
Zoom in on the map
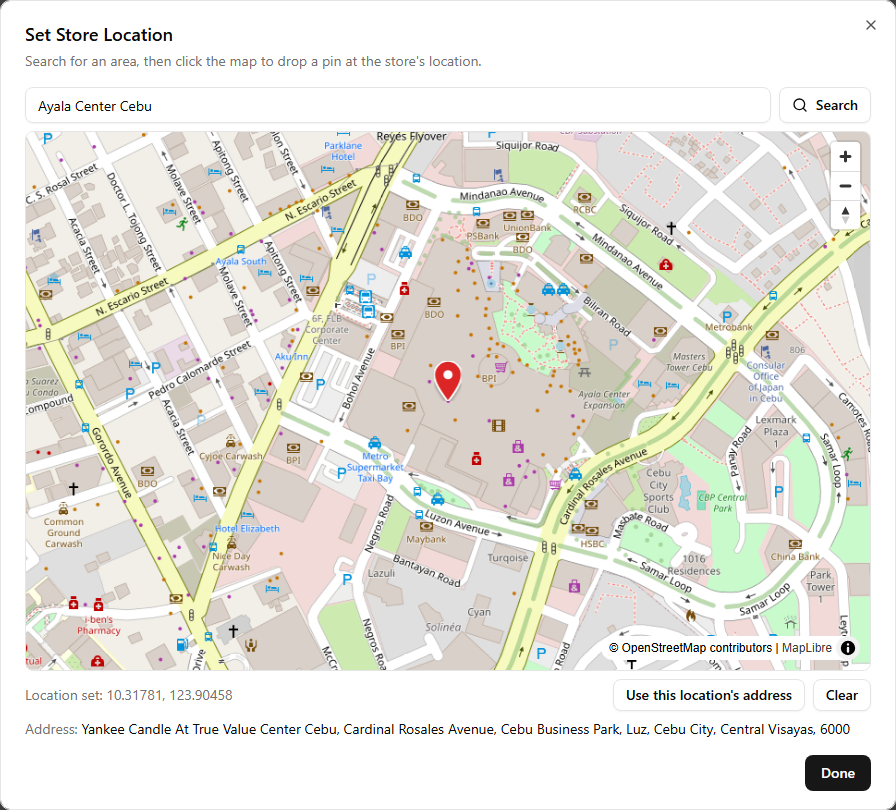coord(845,157)
